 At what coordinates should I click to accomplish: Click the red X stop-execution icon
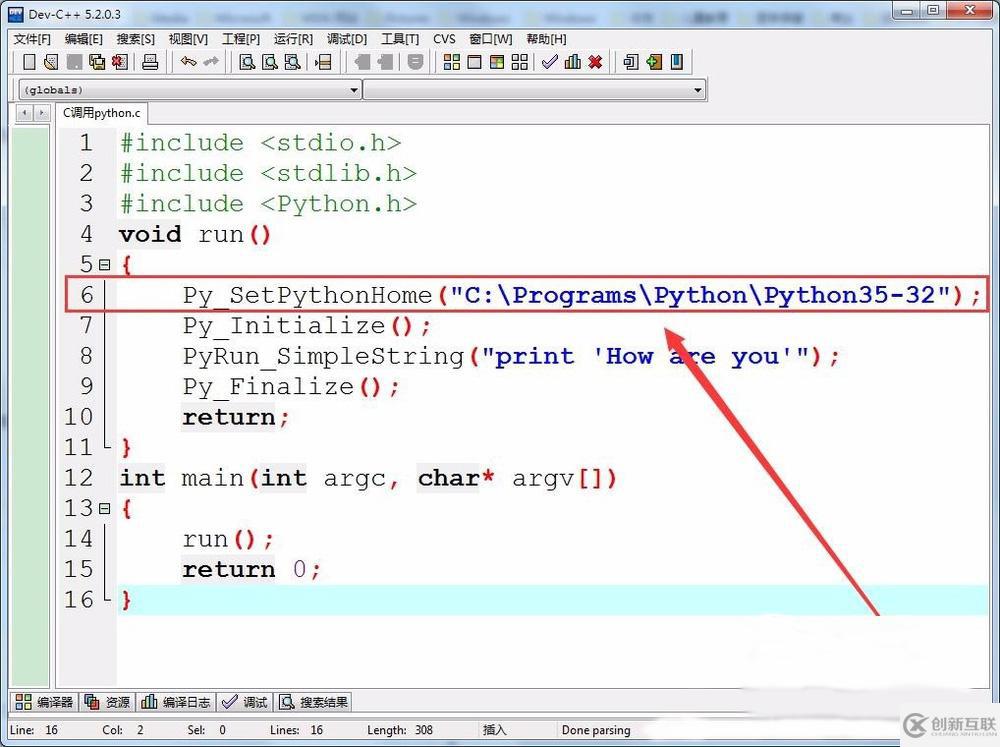(593, 62)
